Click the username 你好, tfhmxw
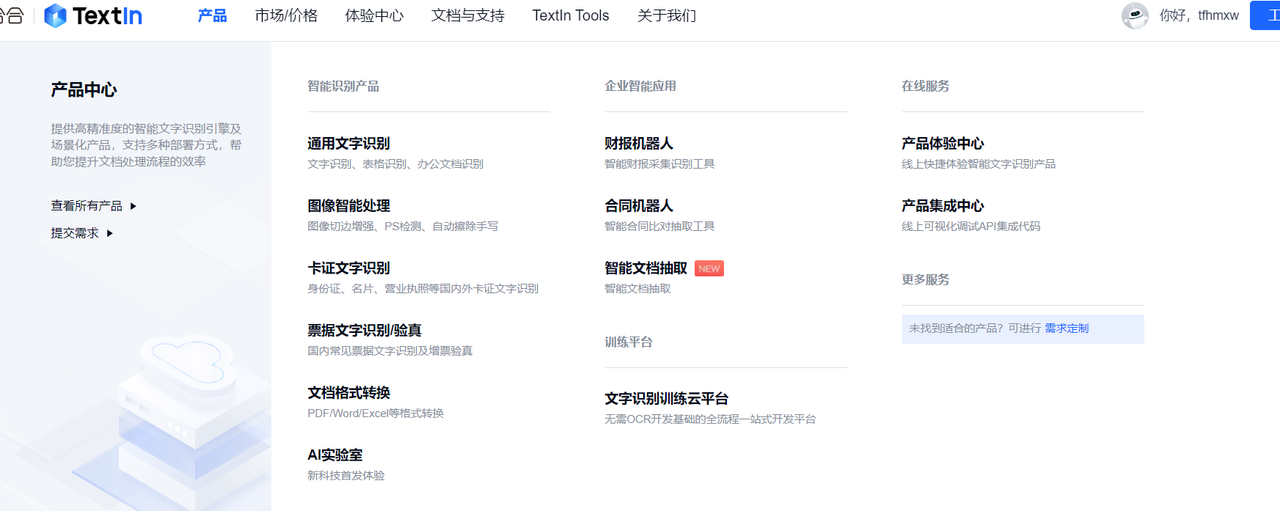Image resolution: width=1280 pixels, height=511 pixels. (x=1199, y=15)
